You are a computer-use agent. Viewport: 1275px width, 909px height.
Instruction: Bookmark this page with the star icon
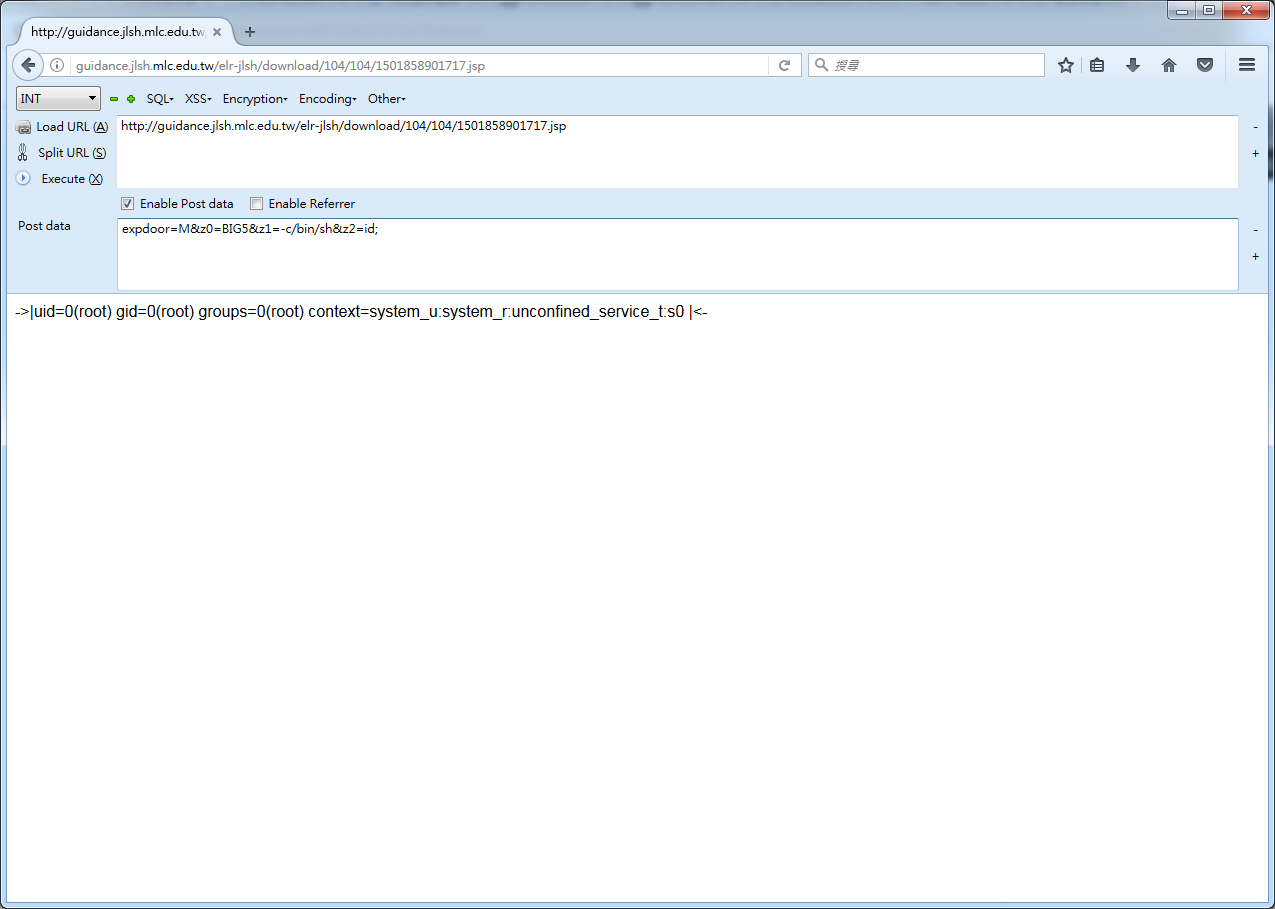(1066, 65)
